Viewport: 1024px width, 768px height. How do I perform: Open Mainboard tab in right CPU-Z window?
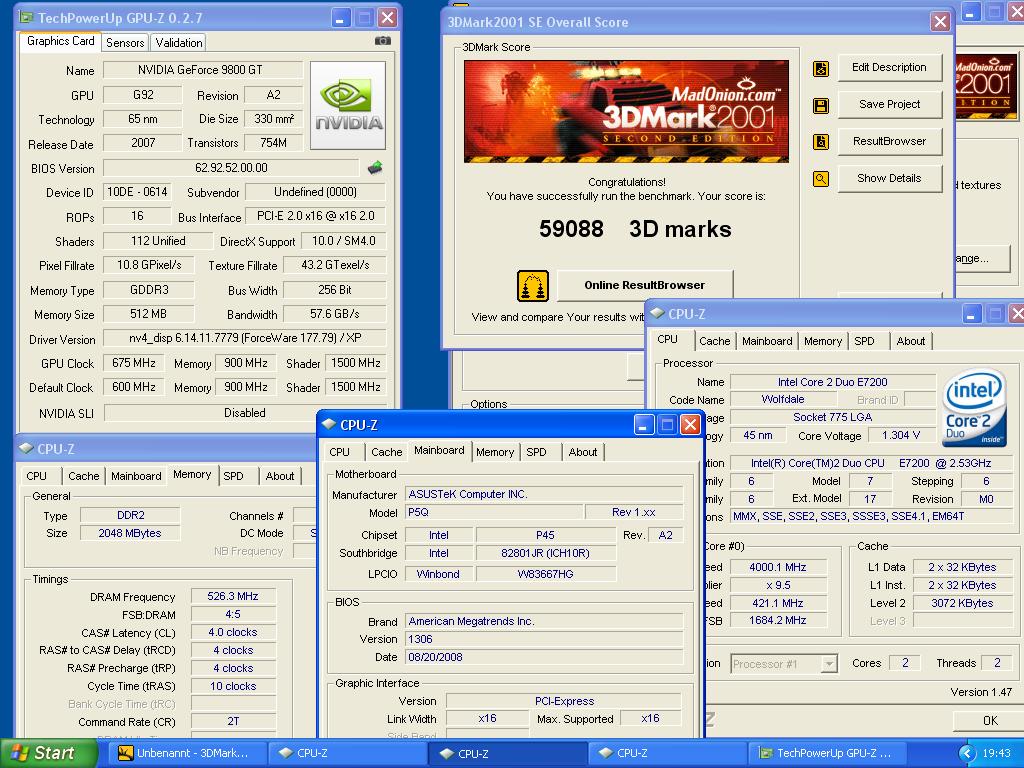[767, 341]
